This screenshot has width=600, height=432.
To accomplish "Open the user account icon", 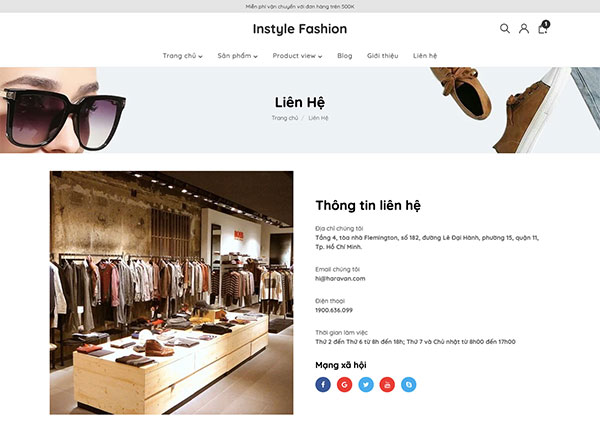I will 524,28.
